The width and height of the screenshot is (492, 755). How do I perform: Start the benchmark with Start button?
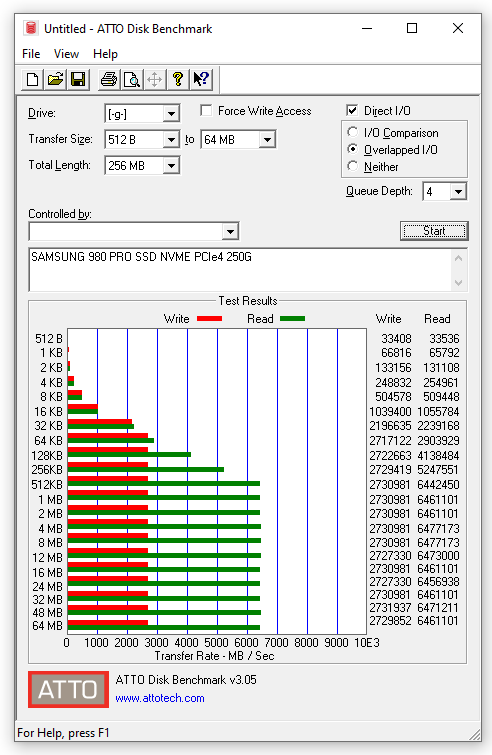(434, 231)
